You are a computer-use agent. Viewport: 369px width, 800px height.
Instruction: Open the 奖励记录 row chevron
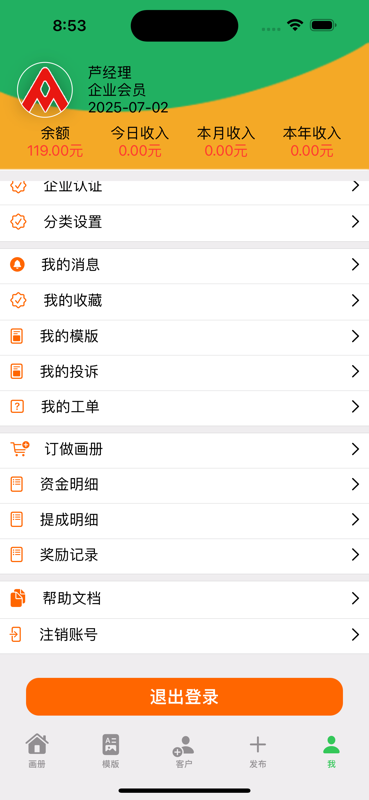click(356, 555)
